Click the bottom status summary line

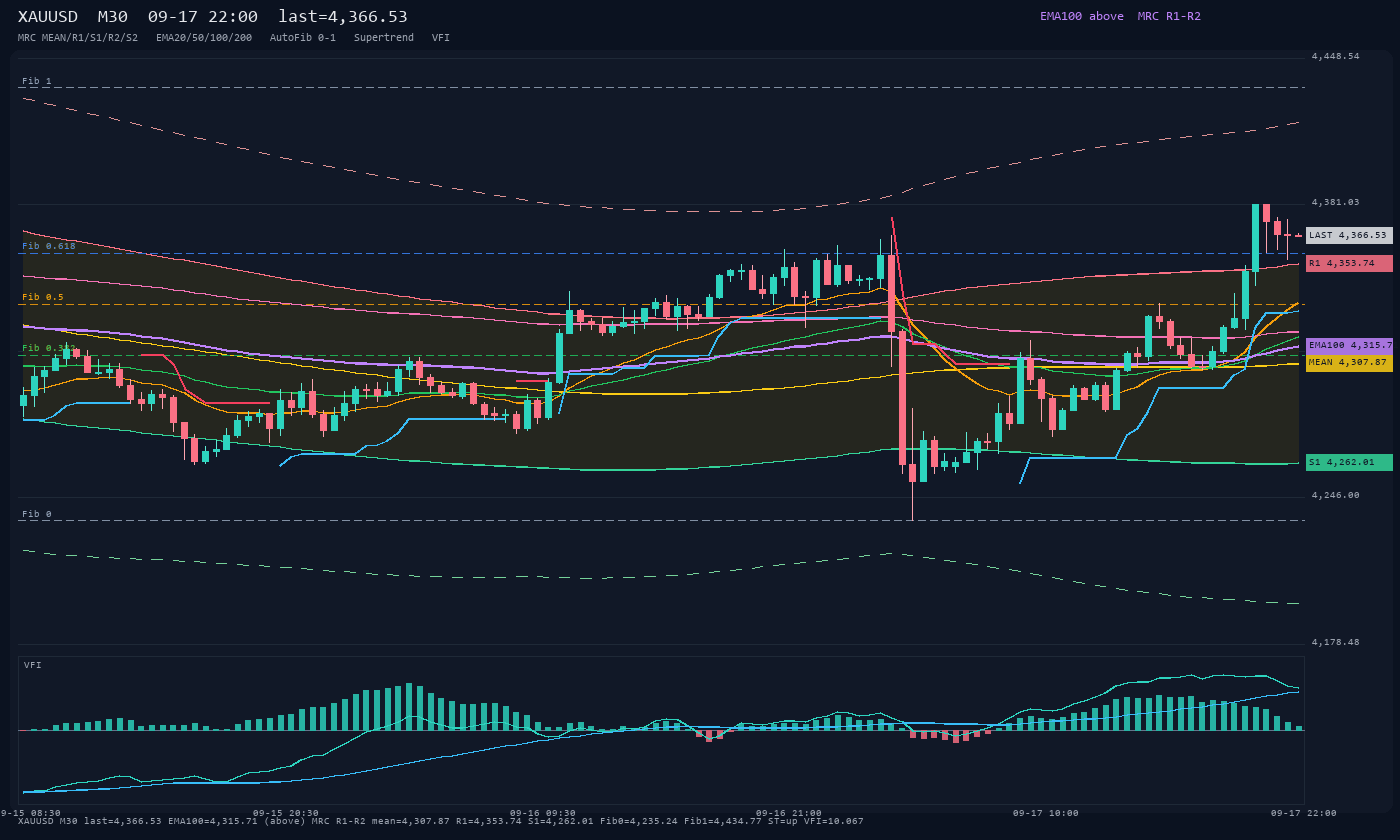click(441, 821)
